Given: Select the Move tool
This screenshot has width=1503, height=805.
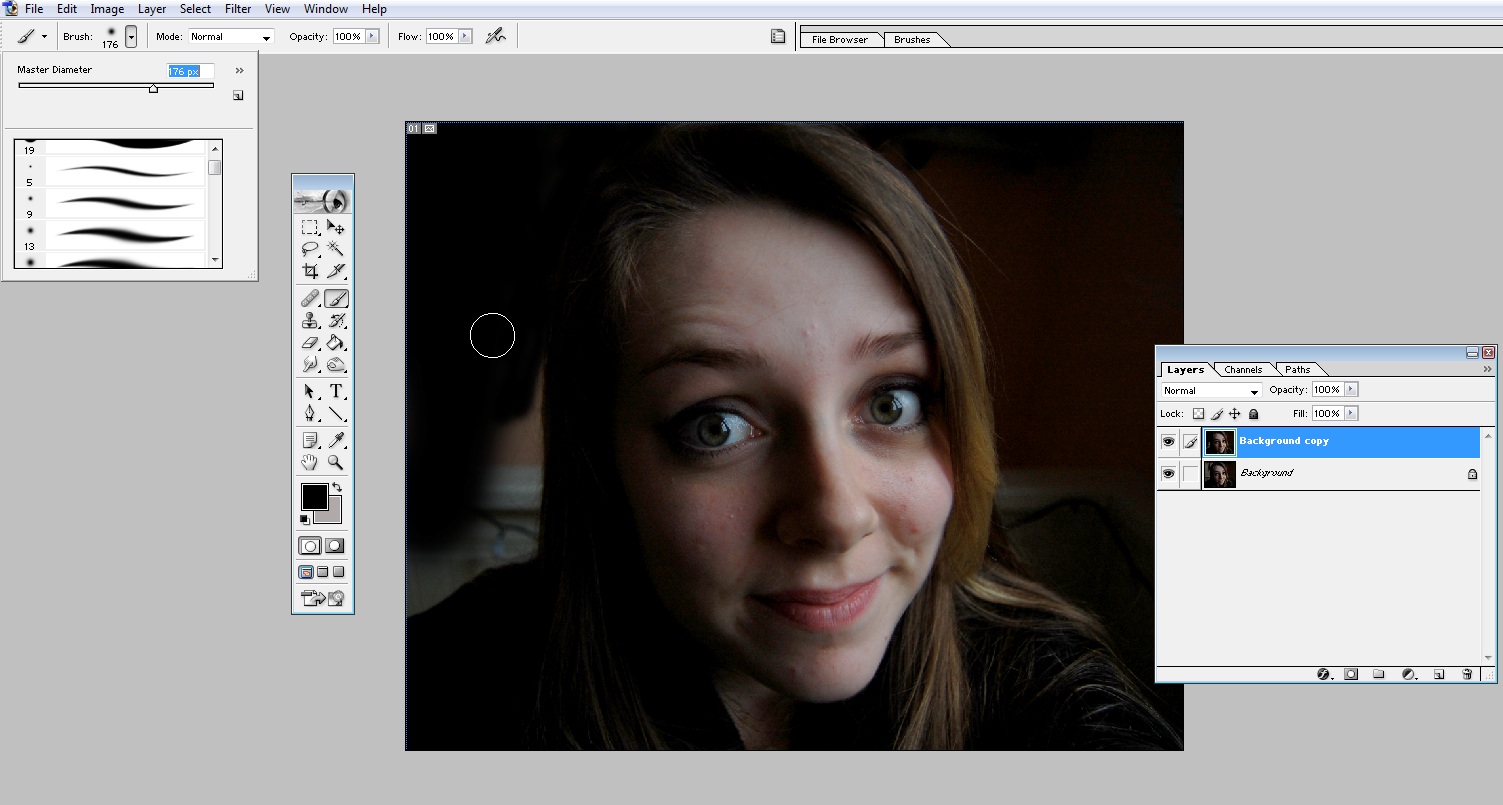Looking at the screenshot, I should tap(336, 227).
